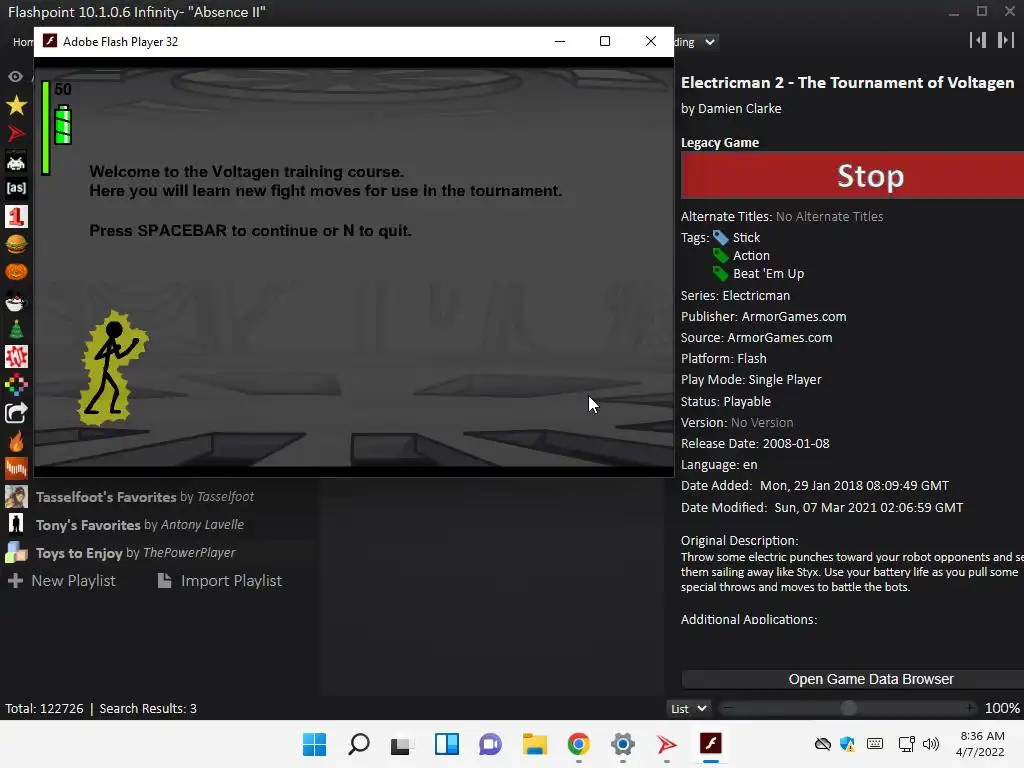
Task: Open Game Data Browser
Action: 852,679
